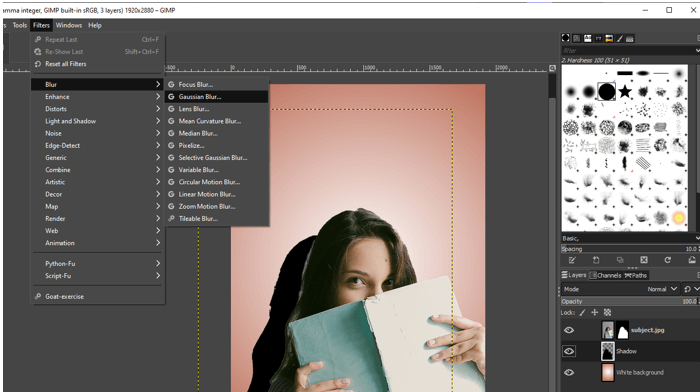
Task: Hide the Shadow layer
Action: 569,351
